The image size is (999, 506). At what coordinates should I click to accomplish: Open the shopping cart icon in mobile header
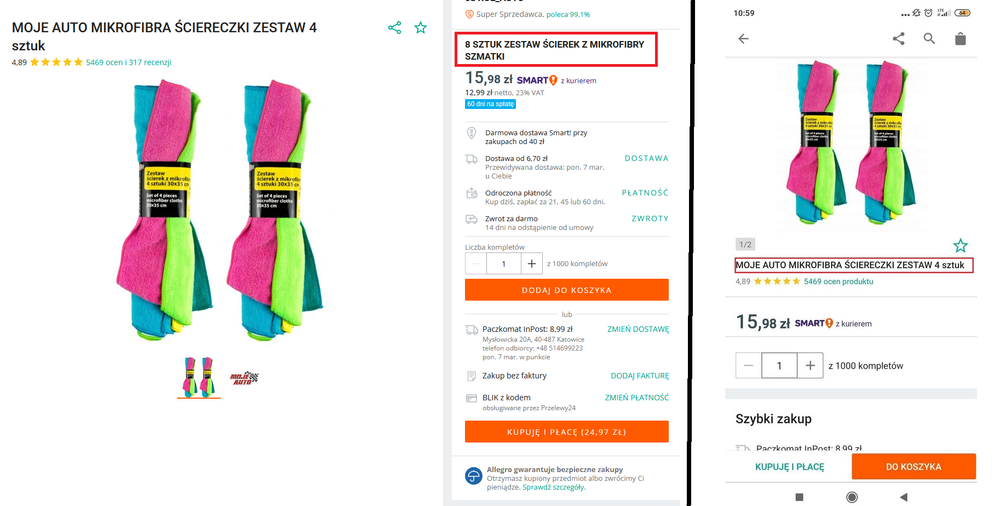point(960,39)
